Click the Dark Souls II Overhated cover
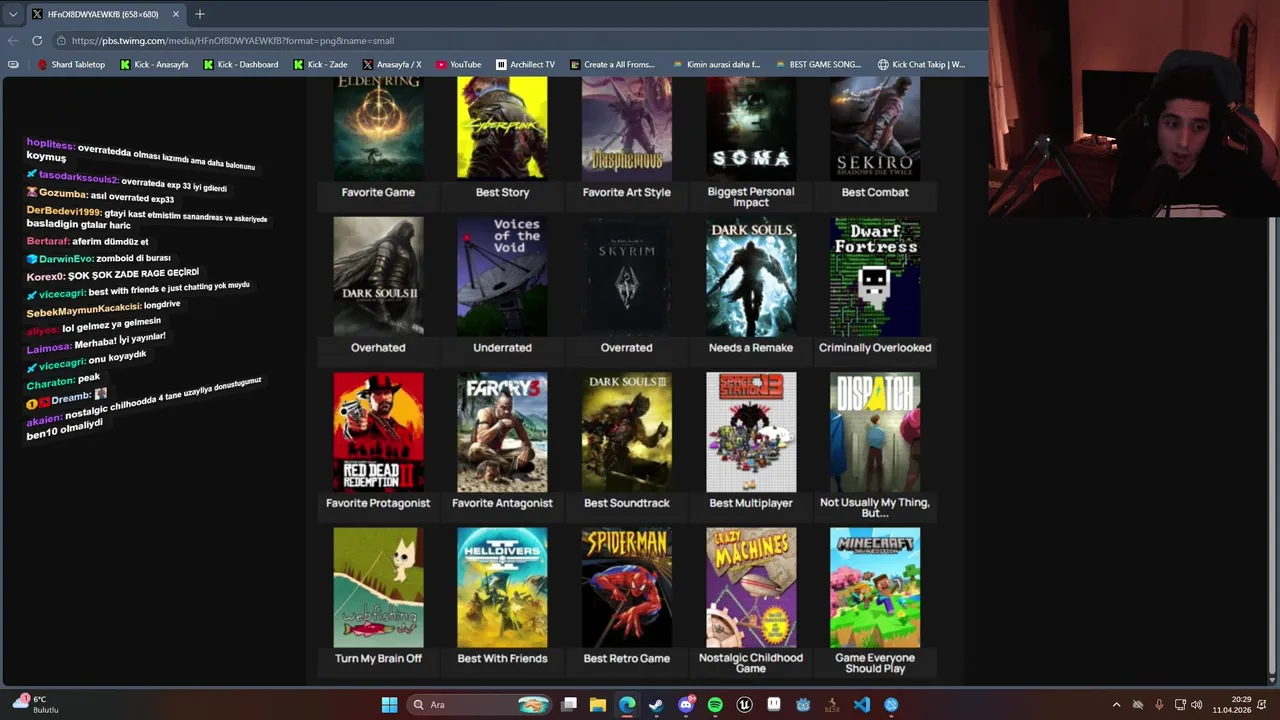Image resolution: width=1280 pixels, height=720 pixels. [x=378, y=277]
